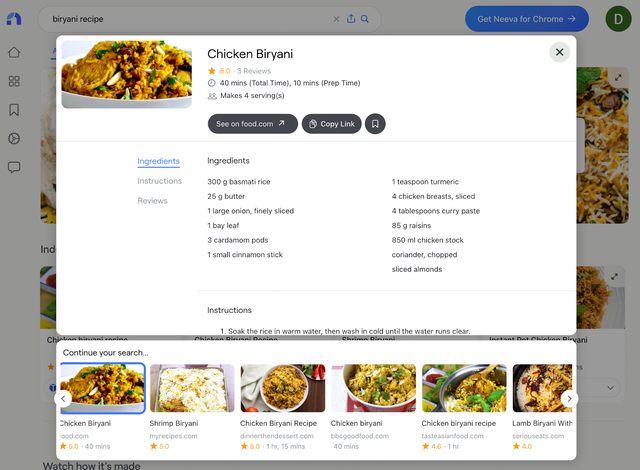Open the Home icon in sidebar
640x470 pixels.
[x=14, y=52]
